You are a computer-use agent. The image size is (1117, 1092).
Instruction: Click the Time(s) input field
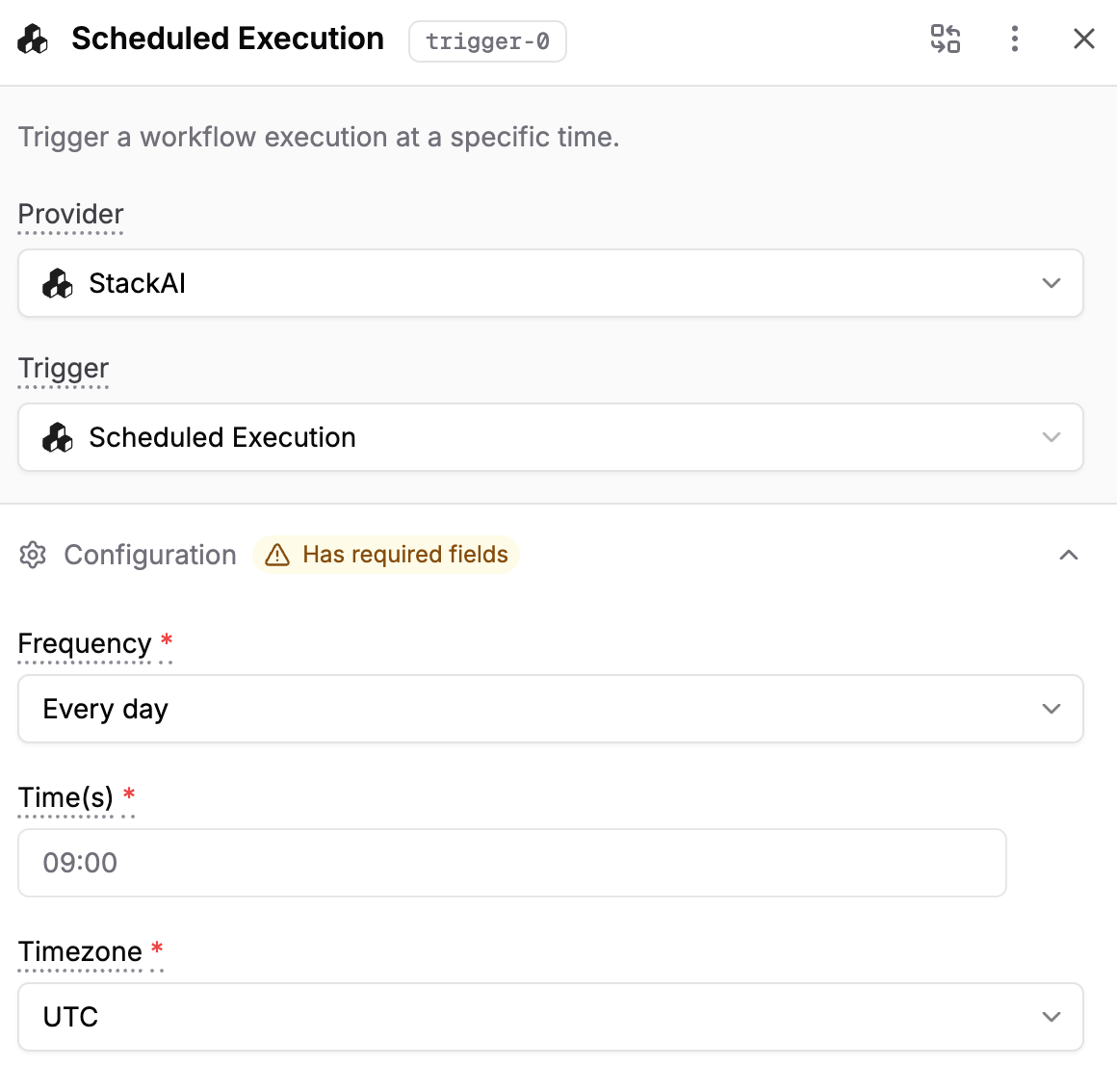(x=511, y=863)
